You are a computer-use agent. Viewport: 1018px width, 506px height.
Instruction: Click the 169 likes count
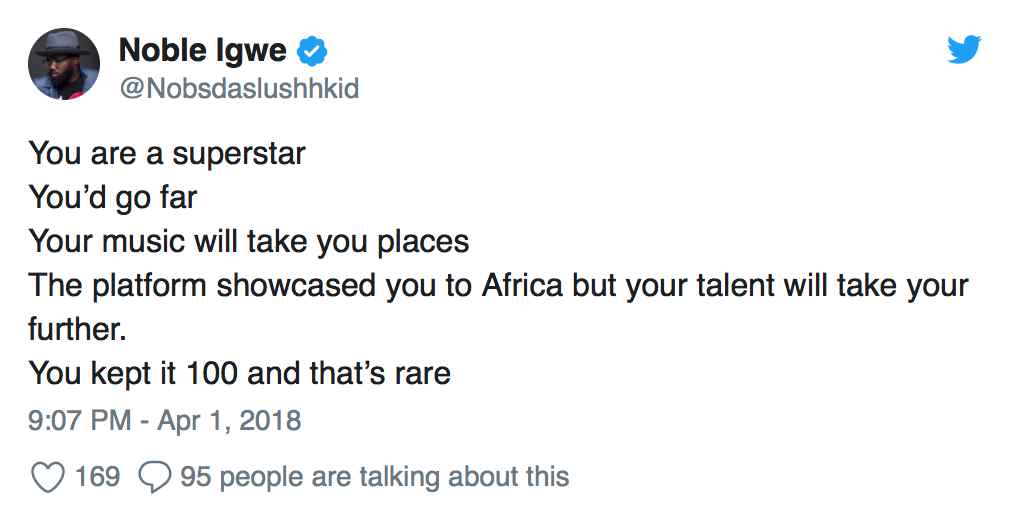pyautogui.click(x=97, y=477)
